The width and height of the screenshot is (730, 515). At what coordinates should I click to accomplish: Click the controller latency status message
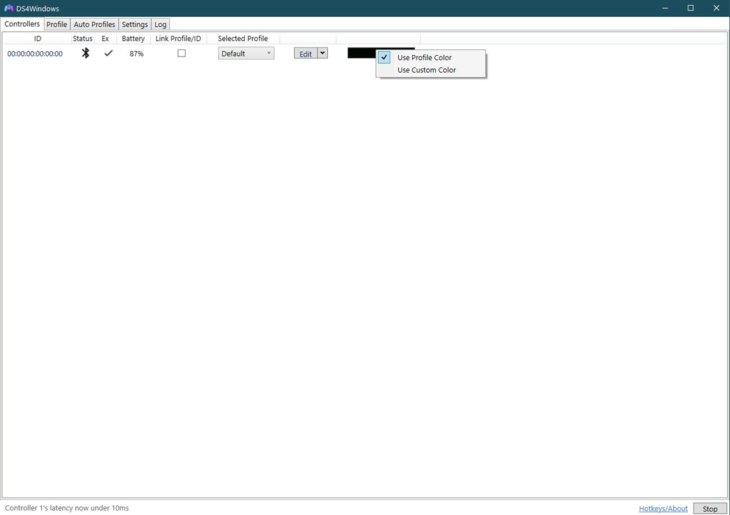(x=67, y=508)
